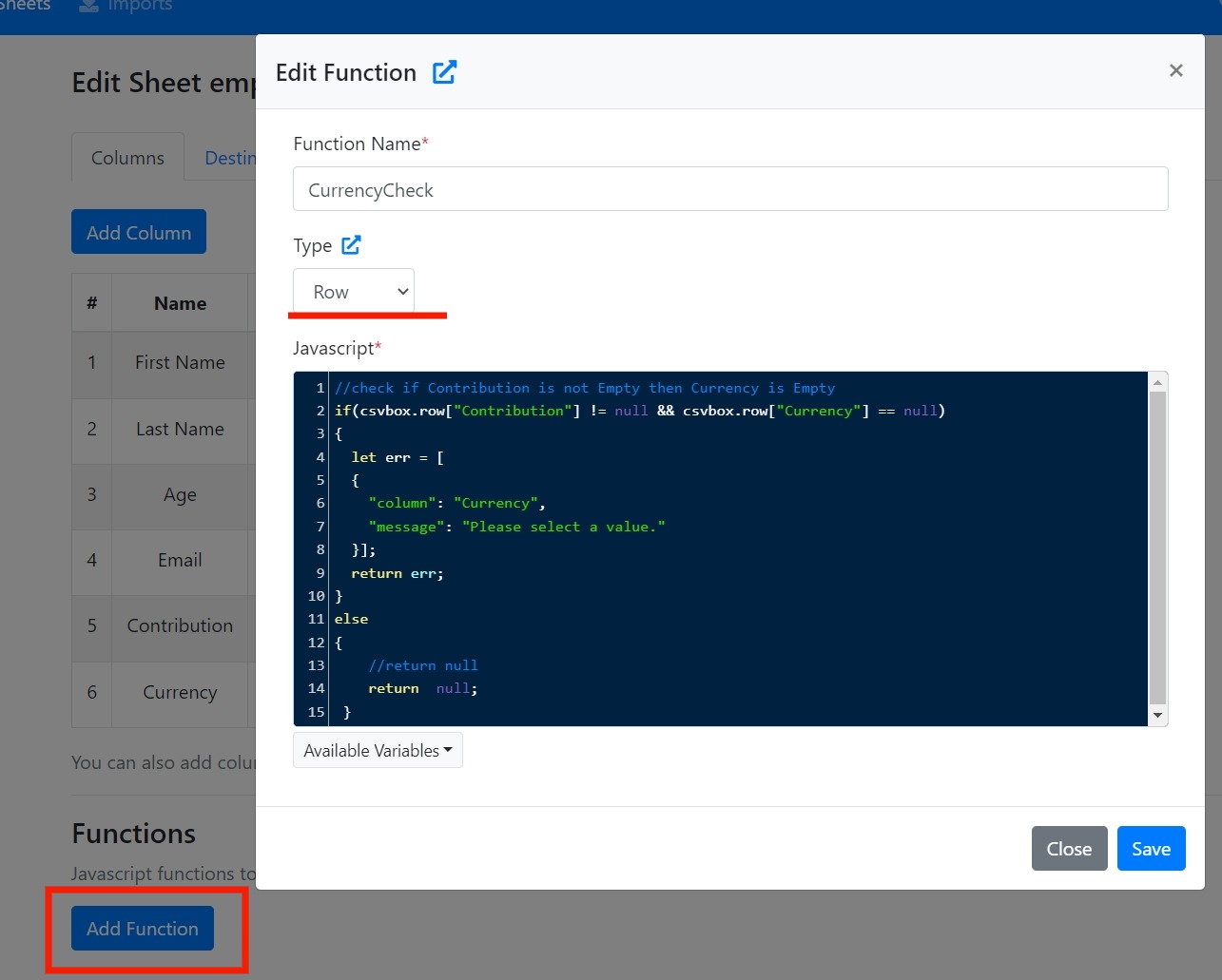Open the Type dropdown showing Row
The image size is (1222, 980).
(354, 292)
